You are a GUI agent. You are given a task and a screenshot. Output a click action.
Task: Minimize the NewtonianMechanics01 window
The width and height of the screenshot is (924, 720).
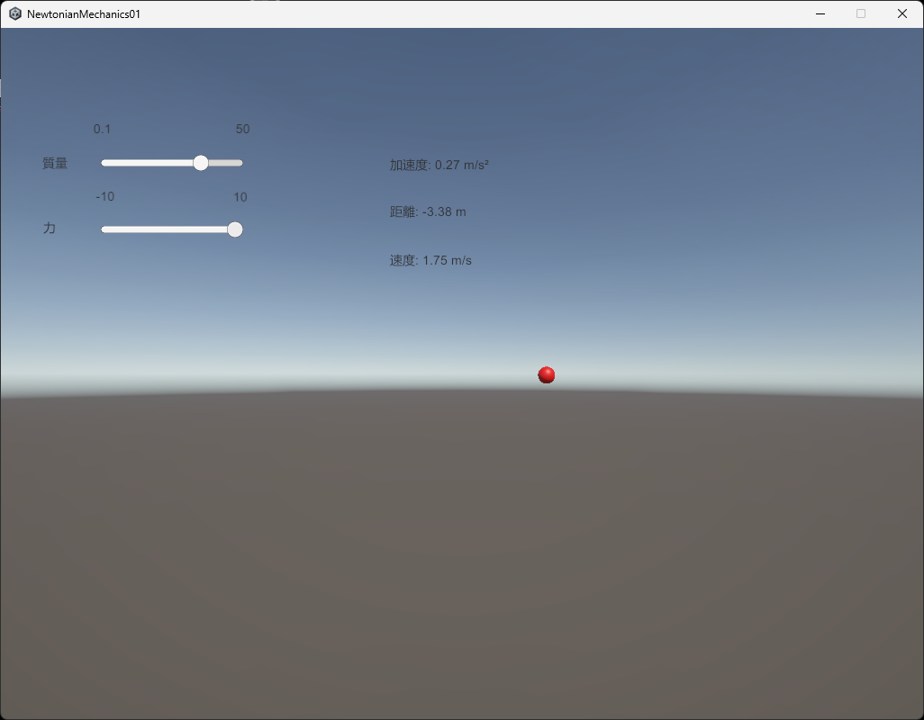click(820, 14)
